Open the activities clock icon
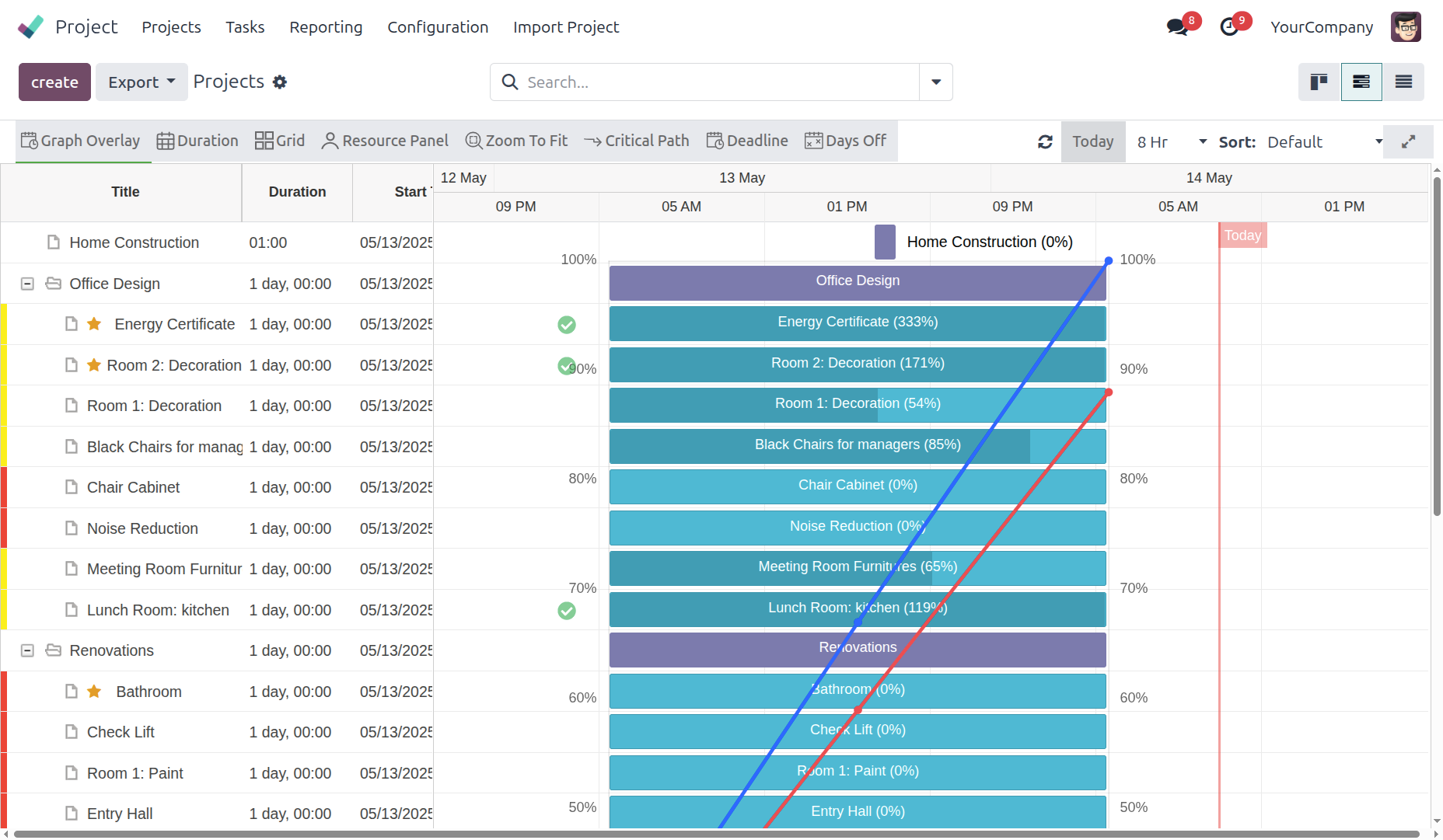This screenshot has height=840, width=1443. click(x=1229, y=27)
